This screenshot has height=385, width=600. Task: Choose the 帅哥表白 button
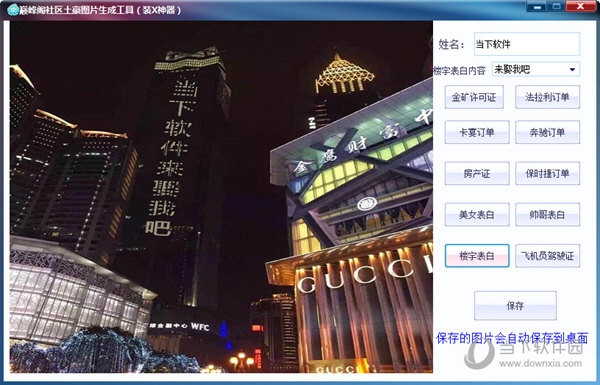click(547, 215)
